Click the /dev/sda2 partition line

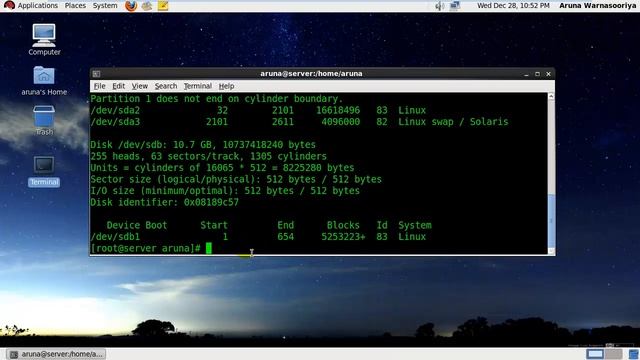[x=258, y=110]
